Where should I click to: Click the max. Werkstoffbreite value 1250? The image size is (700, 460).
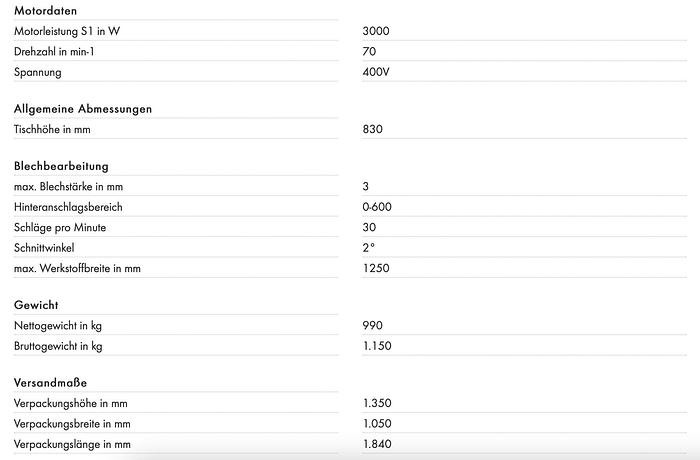pos(376,268)
